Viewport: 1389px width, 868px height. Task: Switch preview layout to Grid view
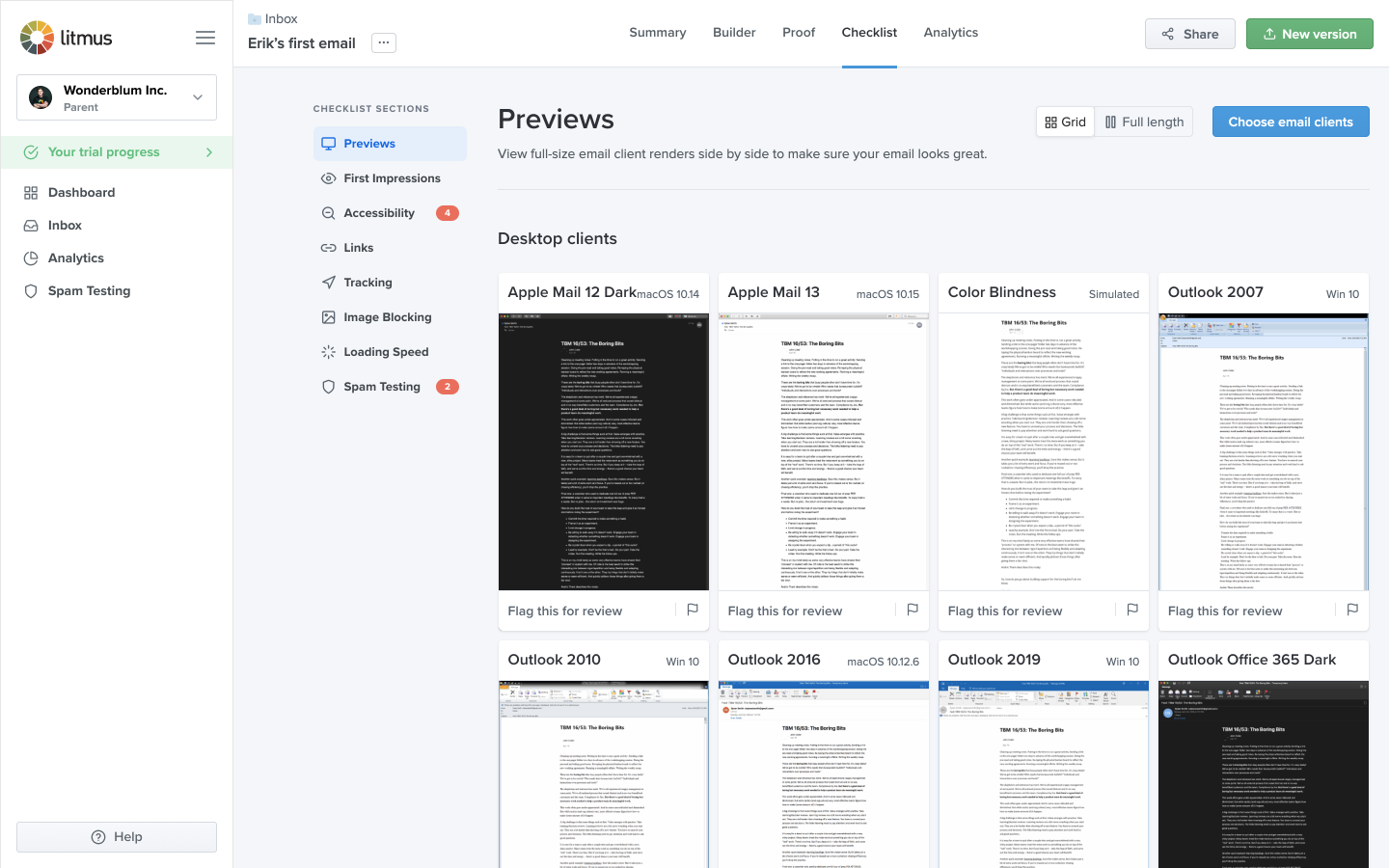click(1065, 122)
